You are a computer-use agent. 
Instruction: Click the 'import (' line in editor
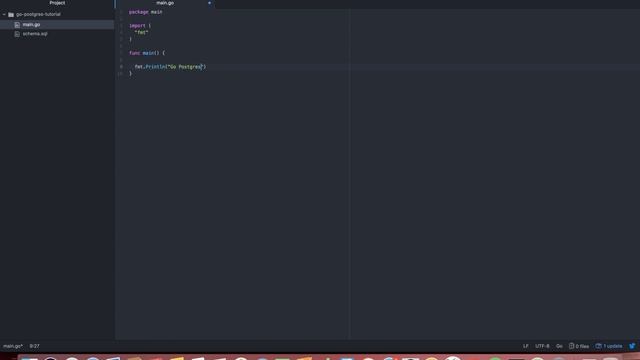(140, 26)
